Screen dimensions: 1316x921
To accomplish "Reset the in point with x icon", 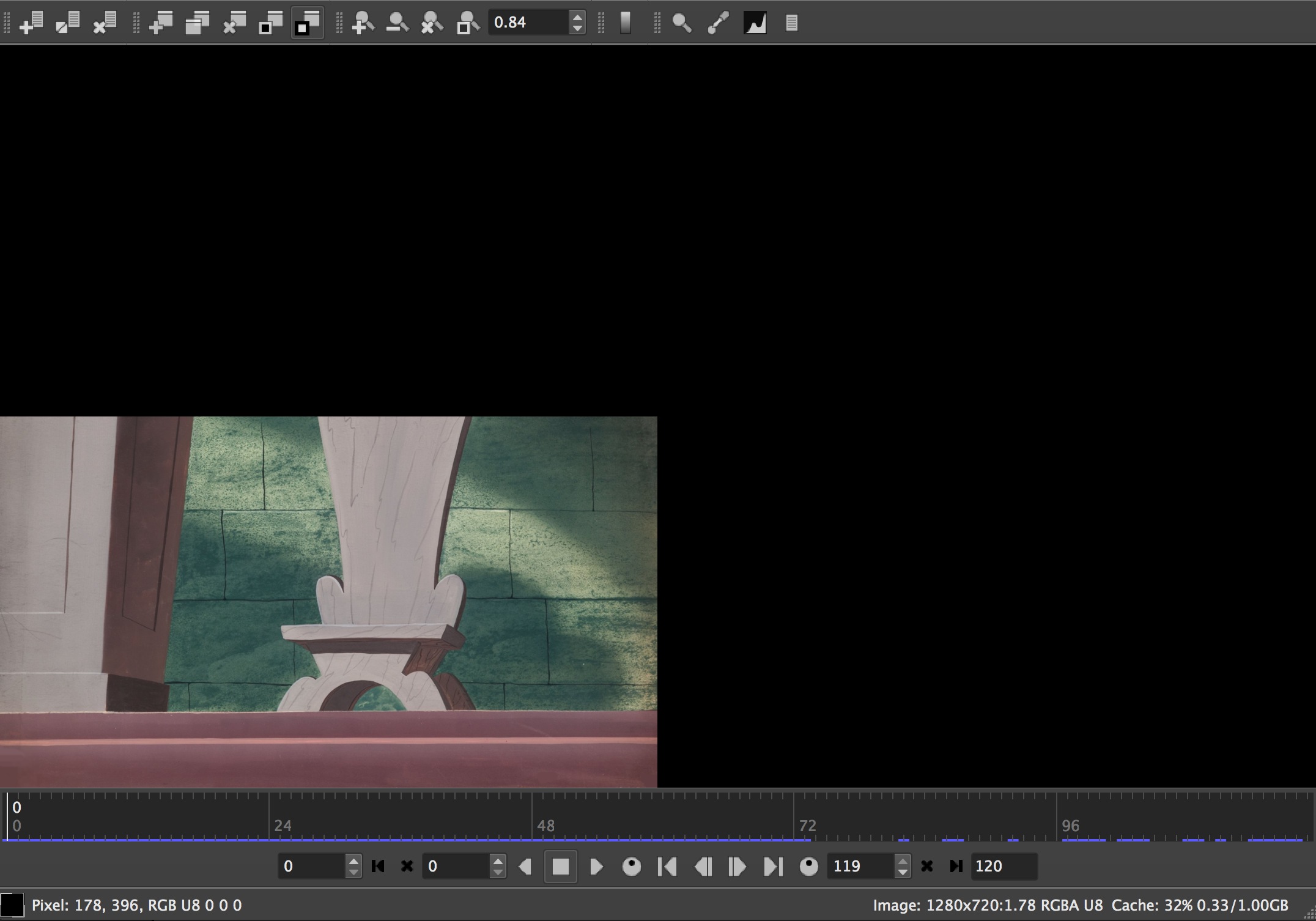I will coord(407,866).
